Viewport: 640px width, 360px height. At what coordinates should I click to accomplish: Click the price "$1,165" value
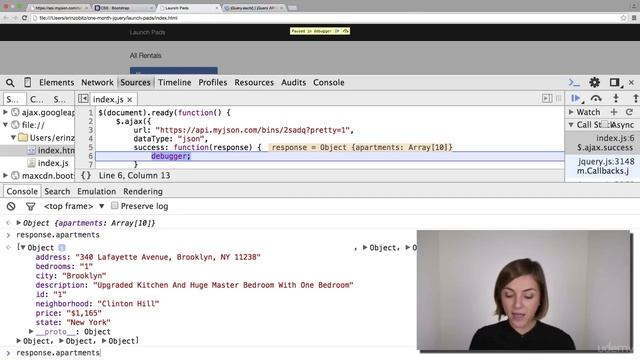click(x=84, y=313)
